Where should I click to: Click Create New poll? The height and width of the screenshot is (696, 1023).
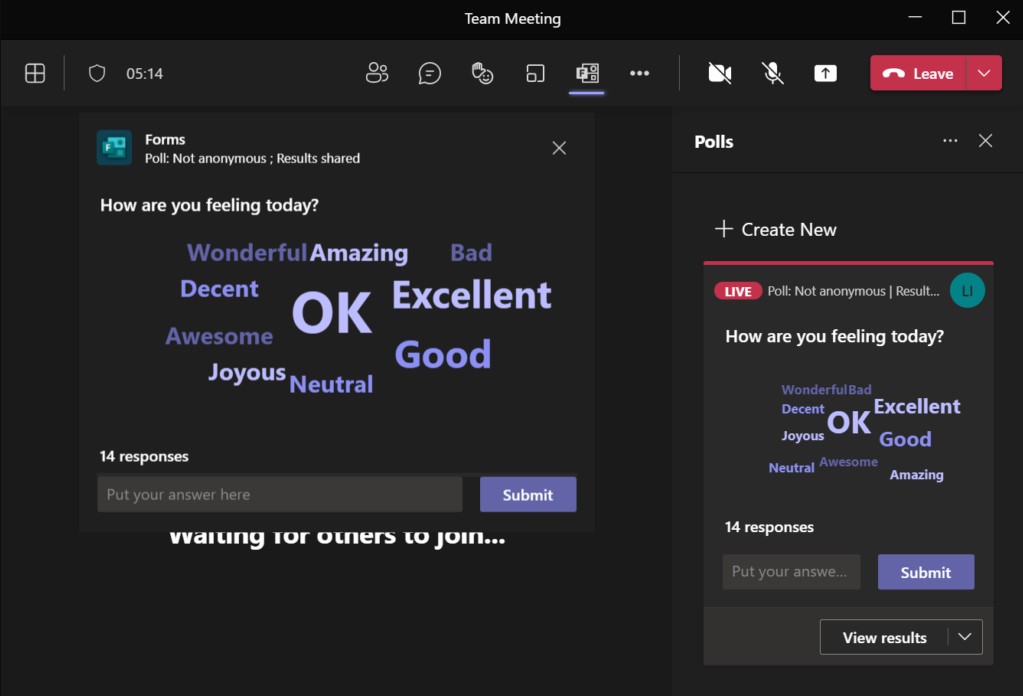tap(776, 229)
